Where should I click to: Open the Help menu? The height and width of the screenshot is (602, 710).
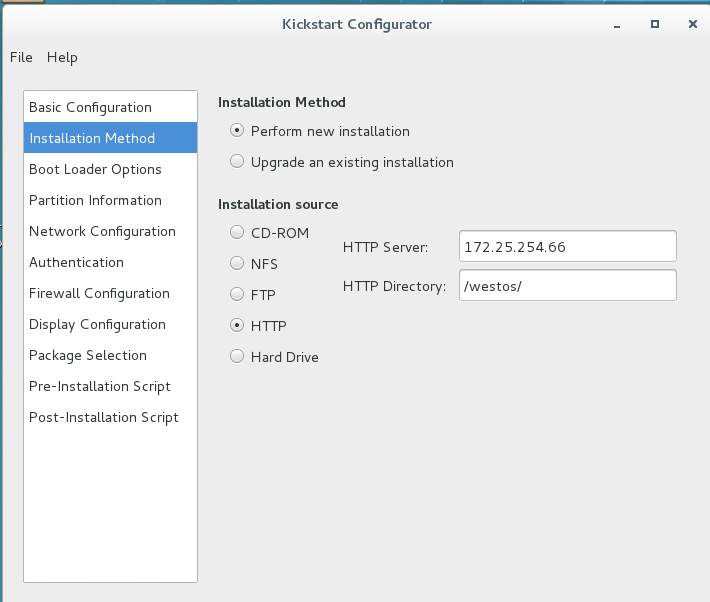tap(62, 58)
